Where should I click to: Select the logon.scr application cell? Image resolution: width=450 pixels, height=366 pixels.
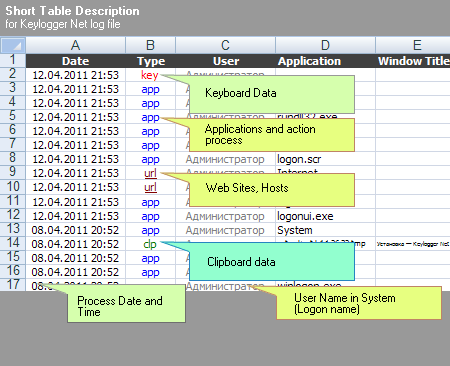coord(326,159)
